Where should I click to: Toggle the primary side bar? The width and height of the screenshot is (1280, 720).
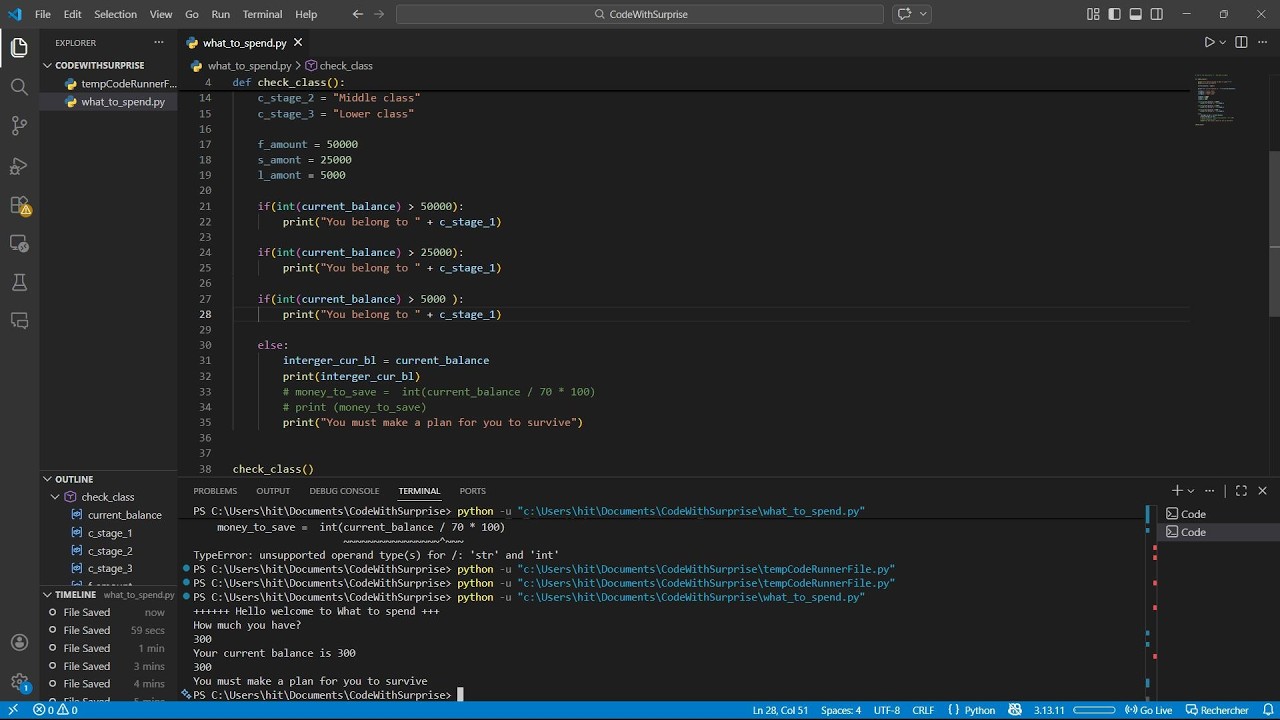click(x=1114, y=14)
